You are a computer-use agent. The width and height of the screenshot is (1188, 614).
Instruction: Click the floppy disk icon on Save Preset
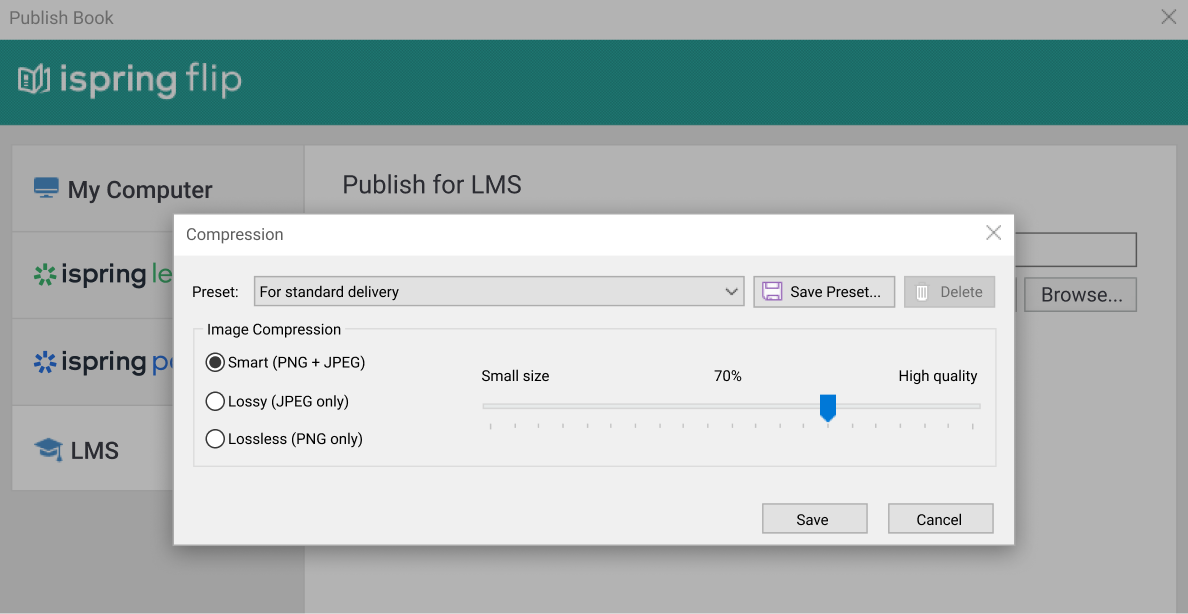[772, 291]
